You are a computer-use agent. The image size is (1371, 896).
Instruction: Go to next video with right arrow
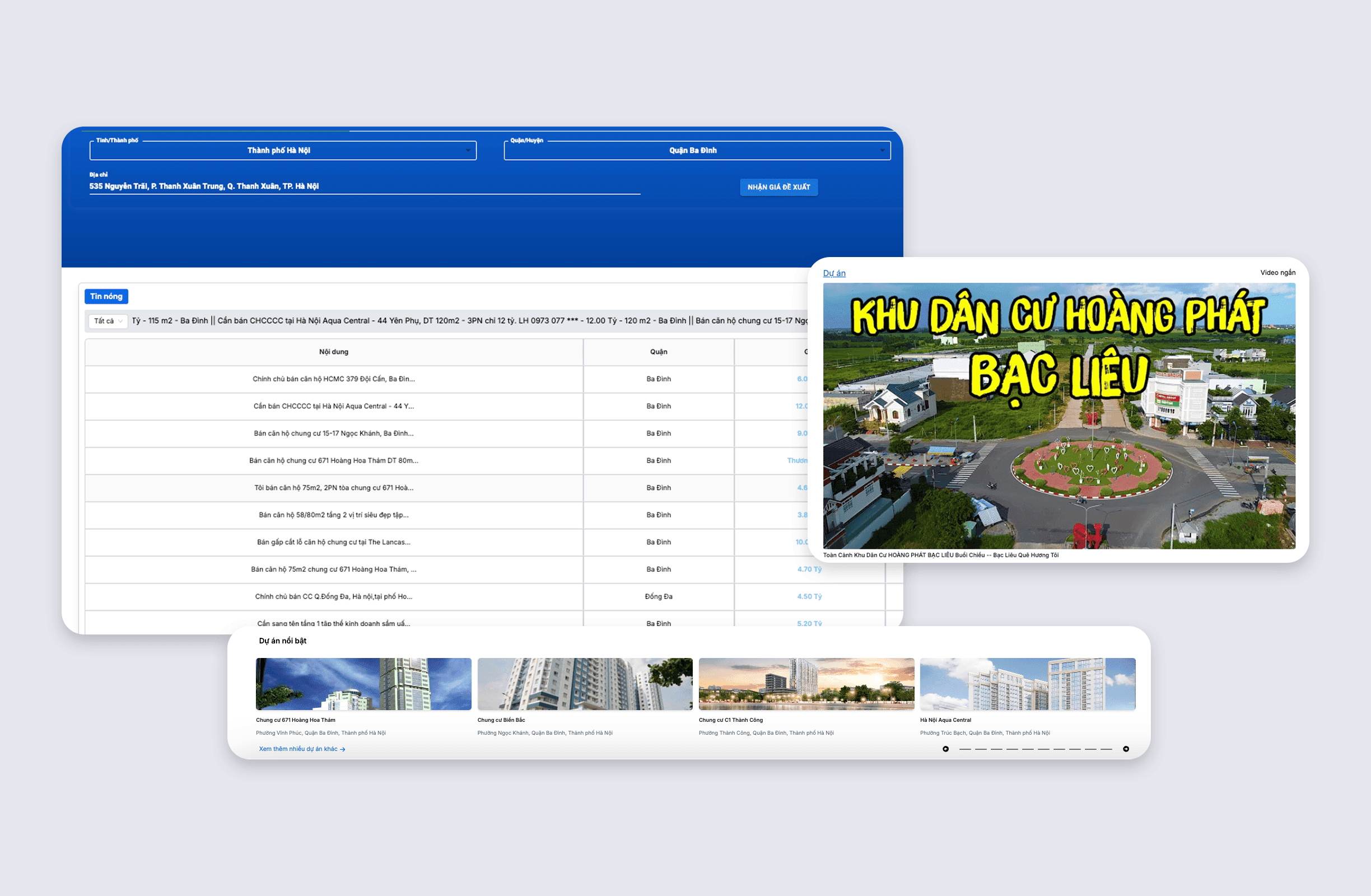1289,428
